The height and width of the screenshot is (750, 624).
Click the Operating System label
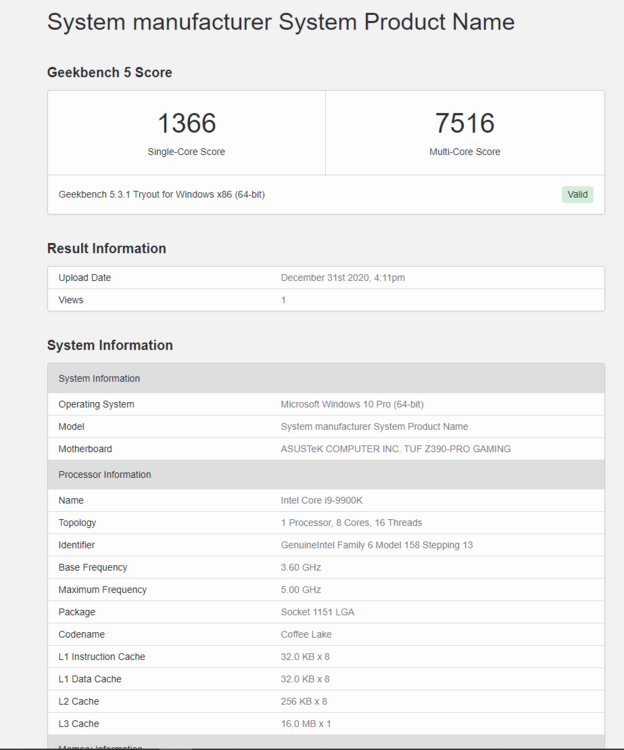tap(96, 404)
